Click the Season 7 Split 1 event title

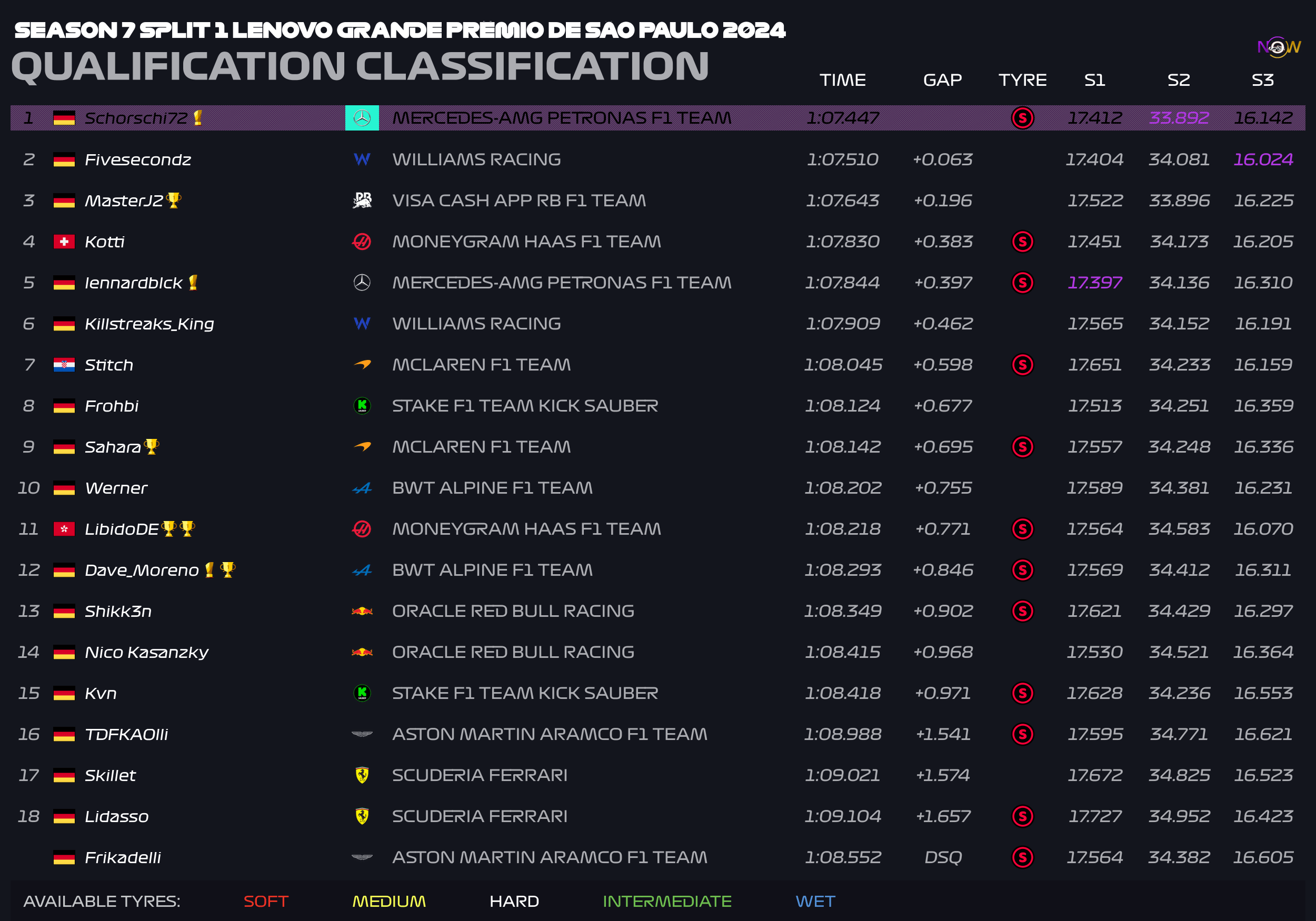click(400, 31)
